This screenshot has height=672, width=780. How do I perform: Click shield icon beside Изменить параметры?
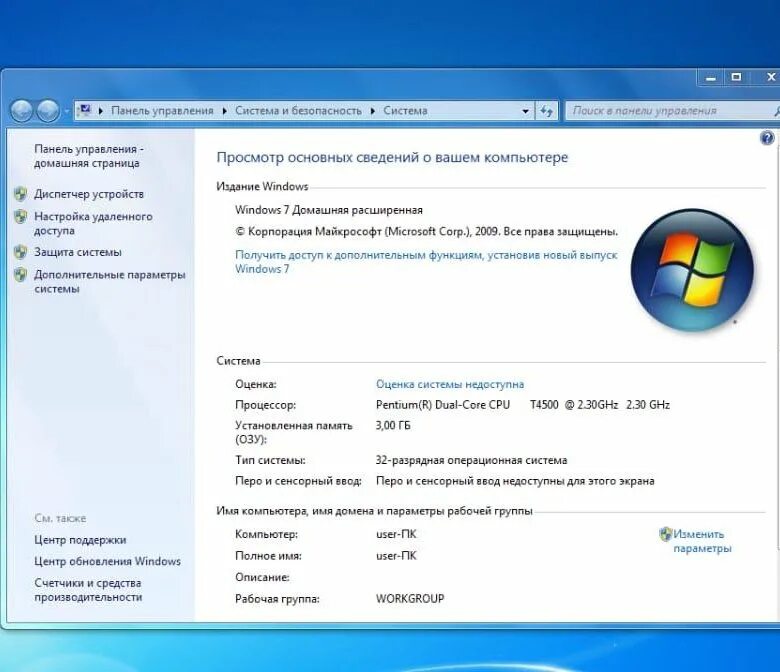tap(665, 534)
